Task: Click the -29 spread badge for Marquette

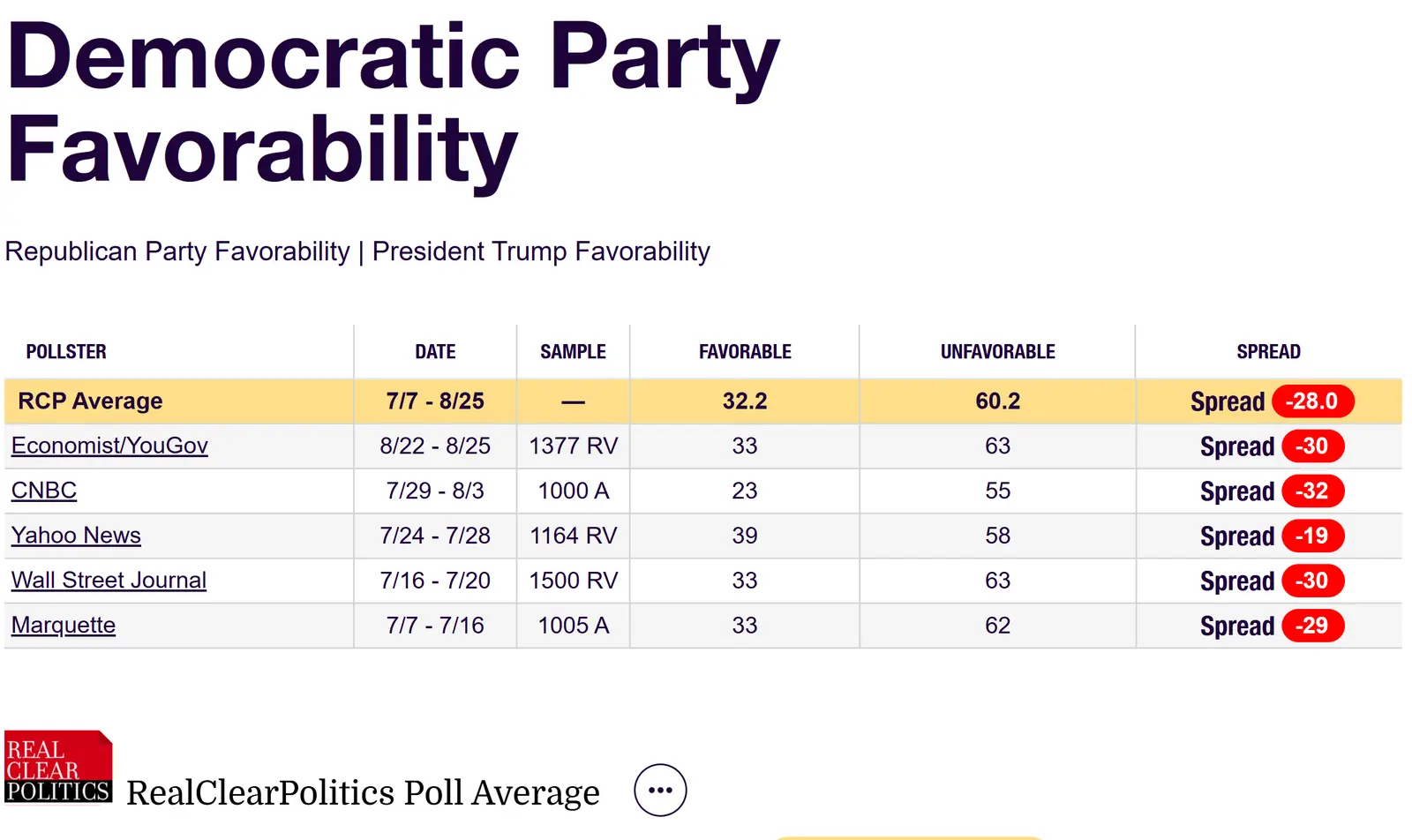Action: click(x=1312, y=626)
